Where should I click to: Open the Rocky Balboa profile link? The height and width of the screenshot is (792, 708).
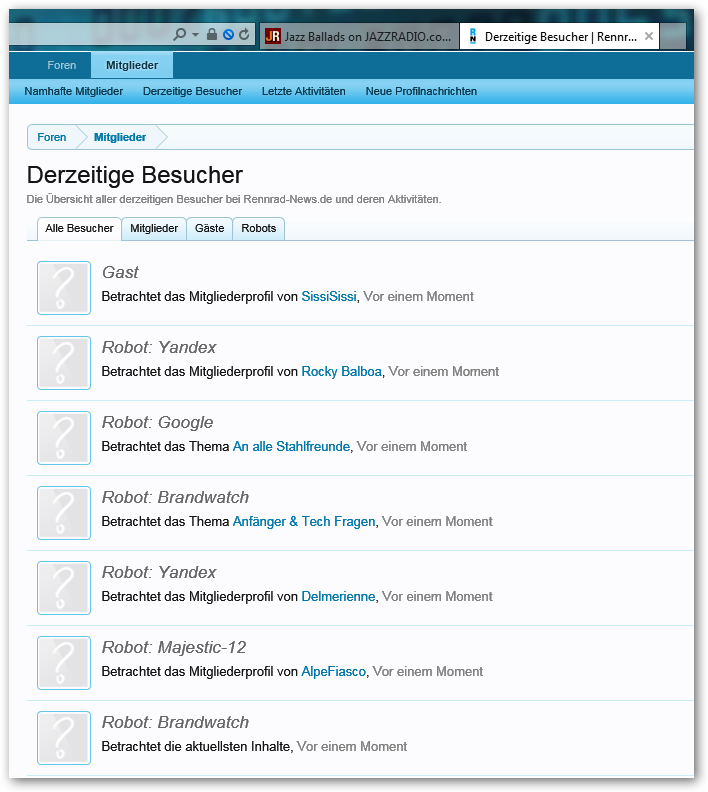point(341,372)
